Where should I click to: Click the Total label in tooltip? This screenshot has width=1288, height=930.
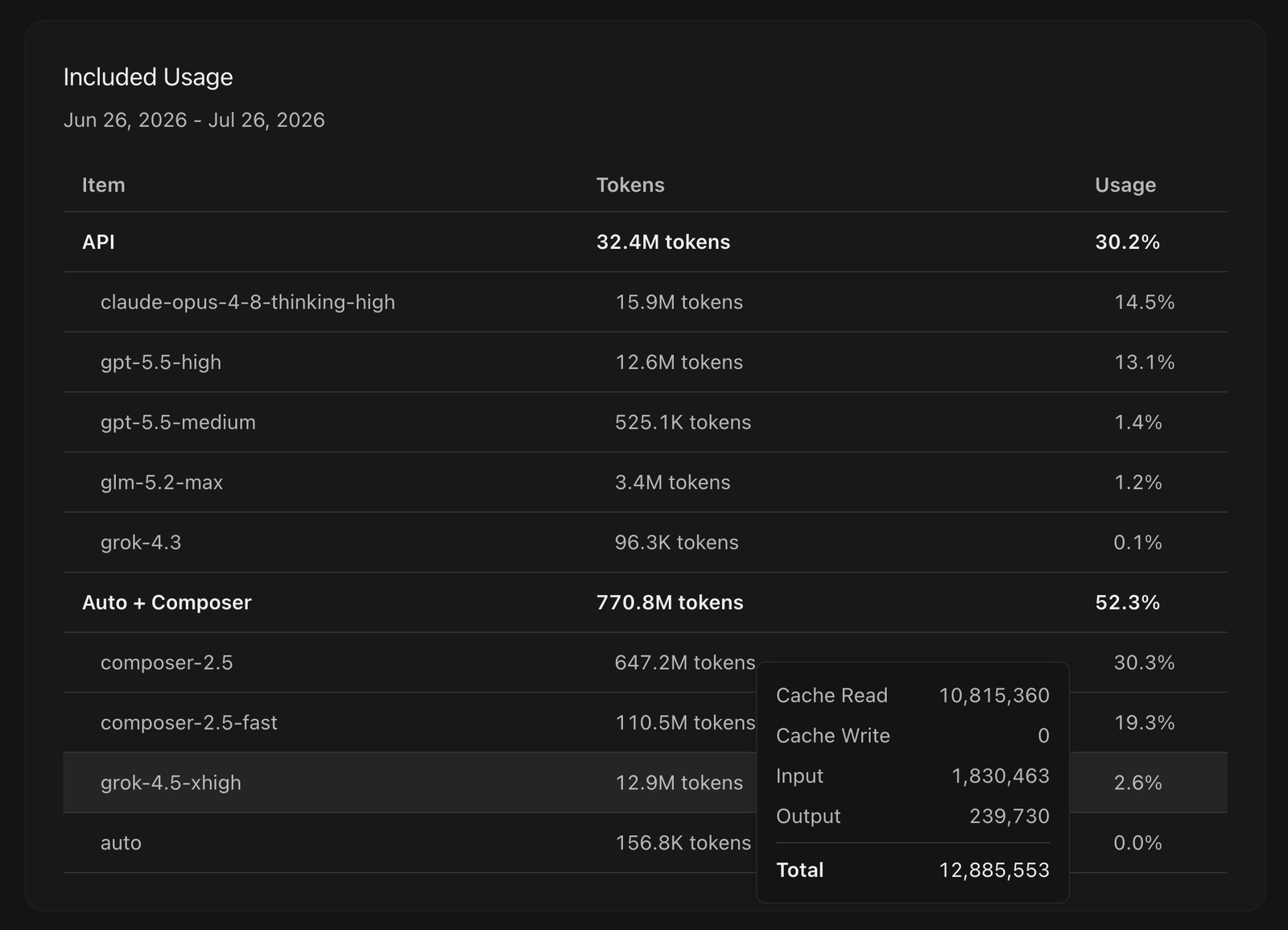pos(799,870)
